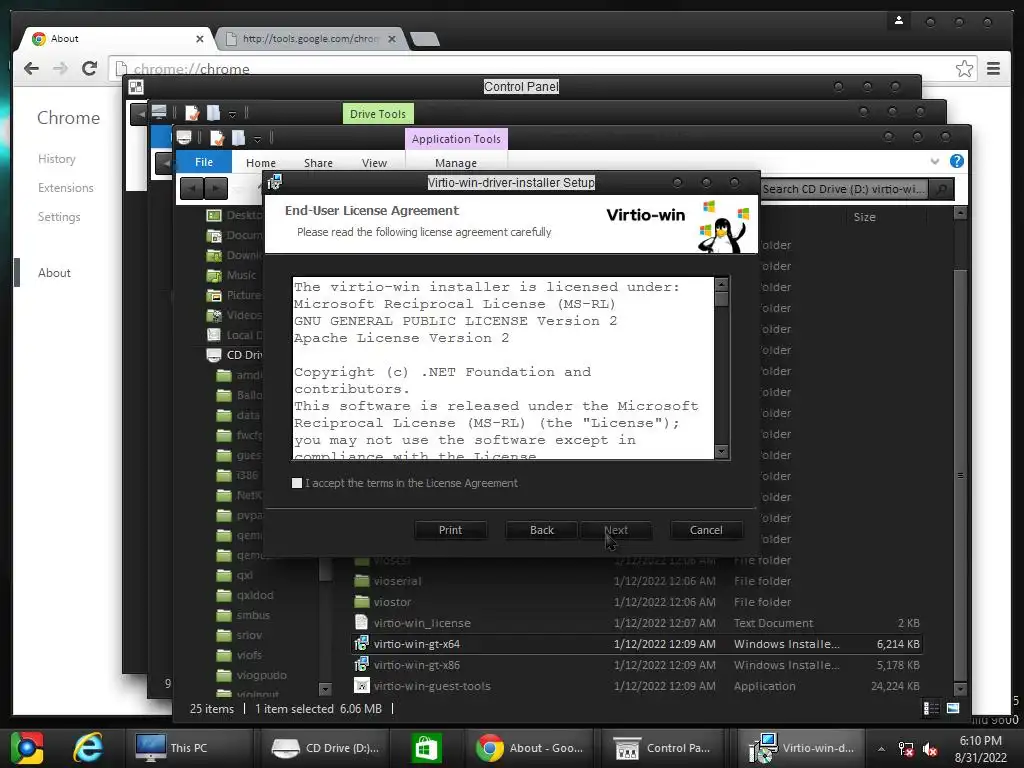This screenshot has width=1024, height=768.
Task: Open the Manage ribbon tab
Action: tap(456, 163)
